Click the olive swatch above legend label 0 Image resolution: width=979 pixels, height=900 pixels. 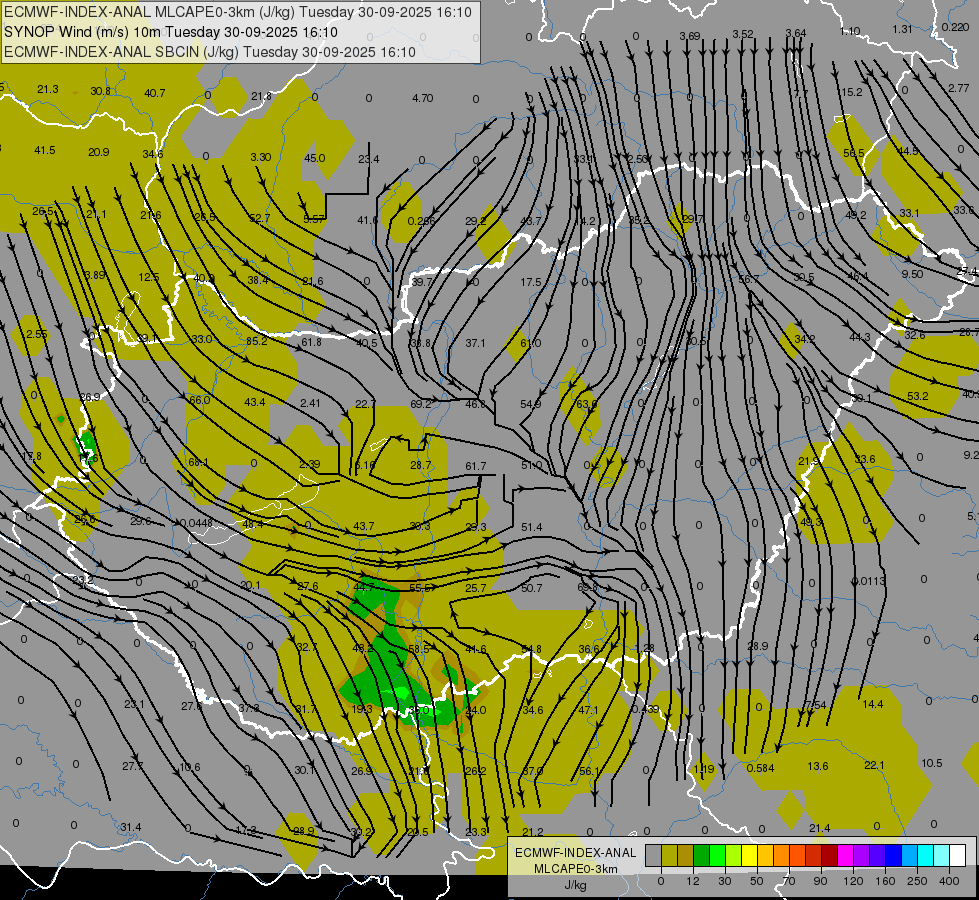[x=669, y=855]
